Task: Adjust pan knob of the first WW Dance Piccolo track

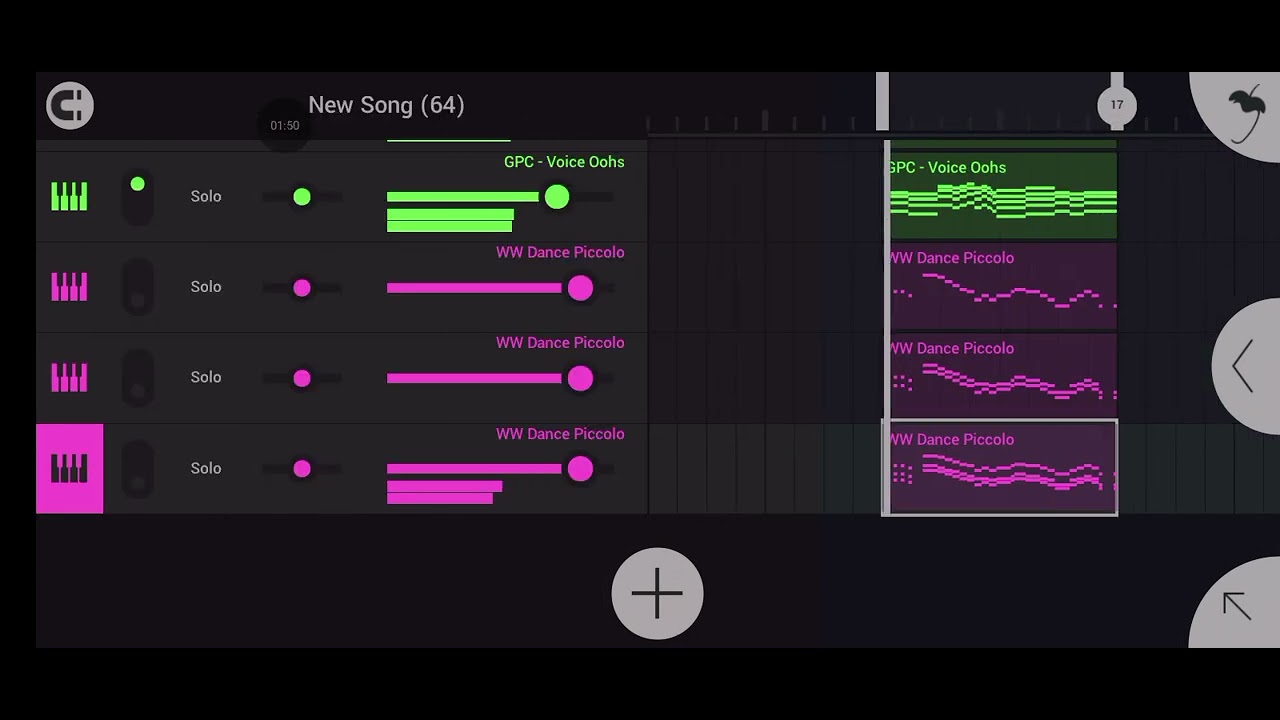Action: (302, 288)
